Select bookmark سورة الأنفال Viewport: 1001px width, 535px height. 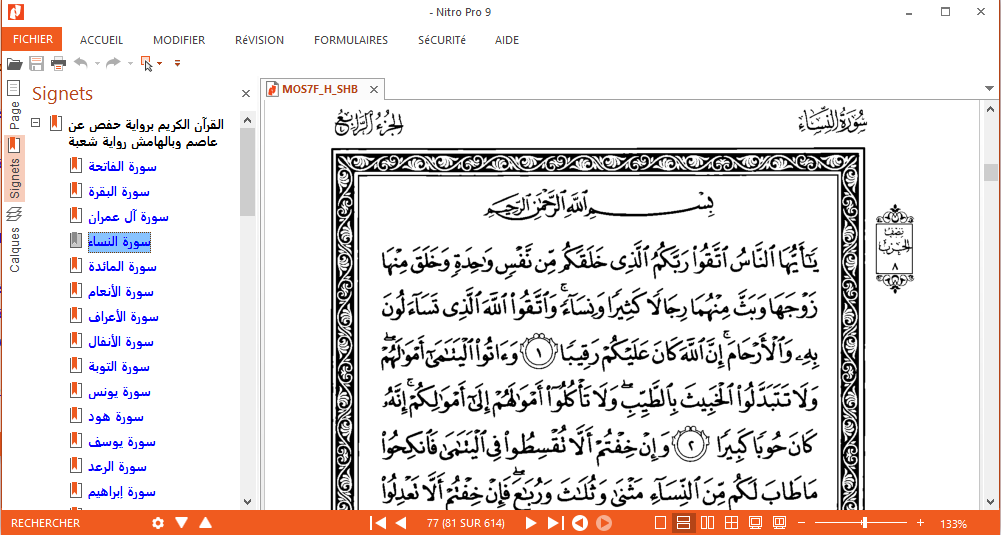point(121,342)
